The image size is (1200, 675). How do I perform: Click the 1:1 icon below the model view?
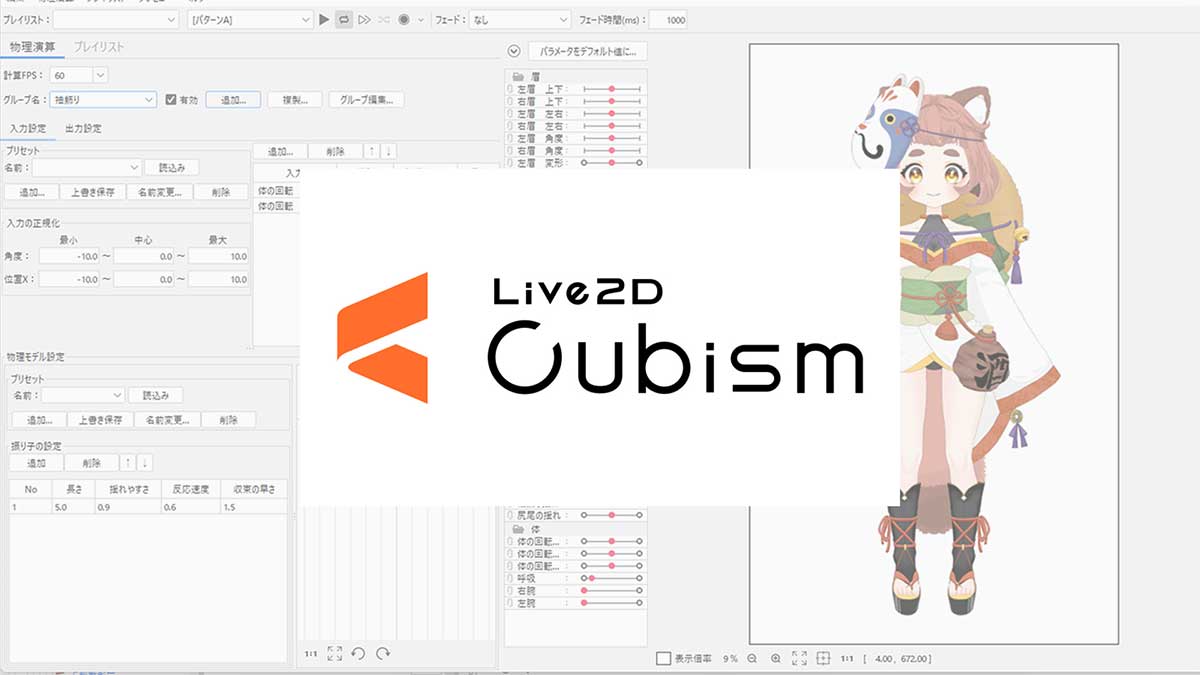847,658
